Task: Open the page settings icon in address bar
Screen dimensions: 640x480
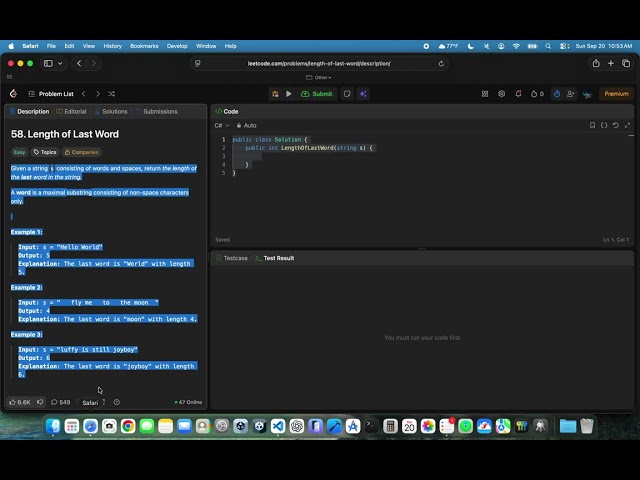Action: (198, 63)
